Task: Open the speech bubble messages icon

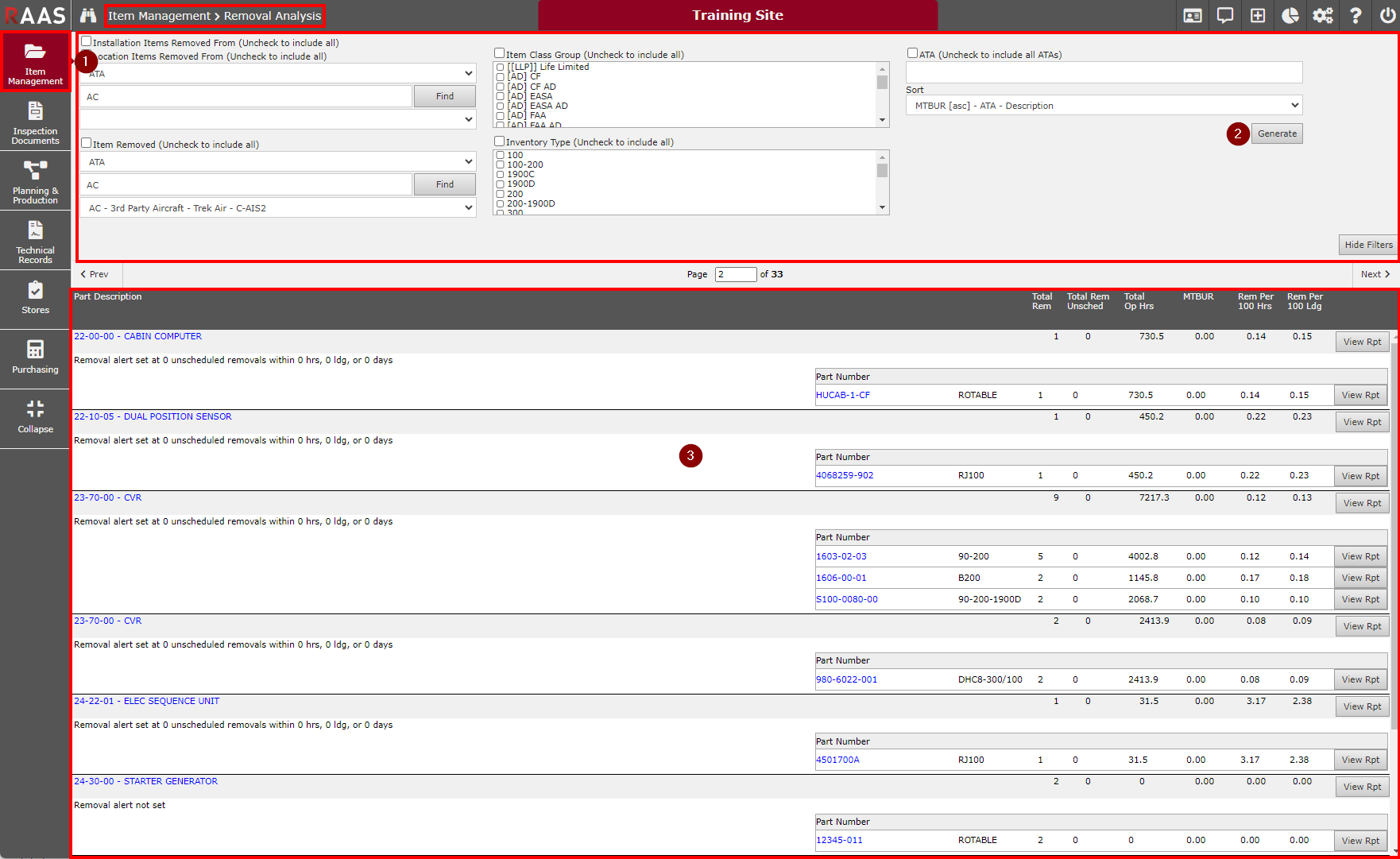Action: click(1225, 16)
